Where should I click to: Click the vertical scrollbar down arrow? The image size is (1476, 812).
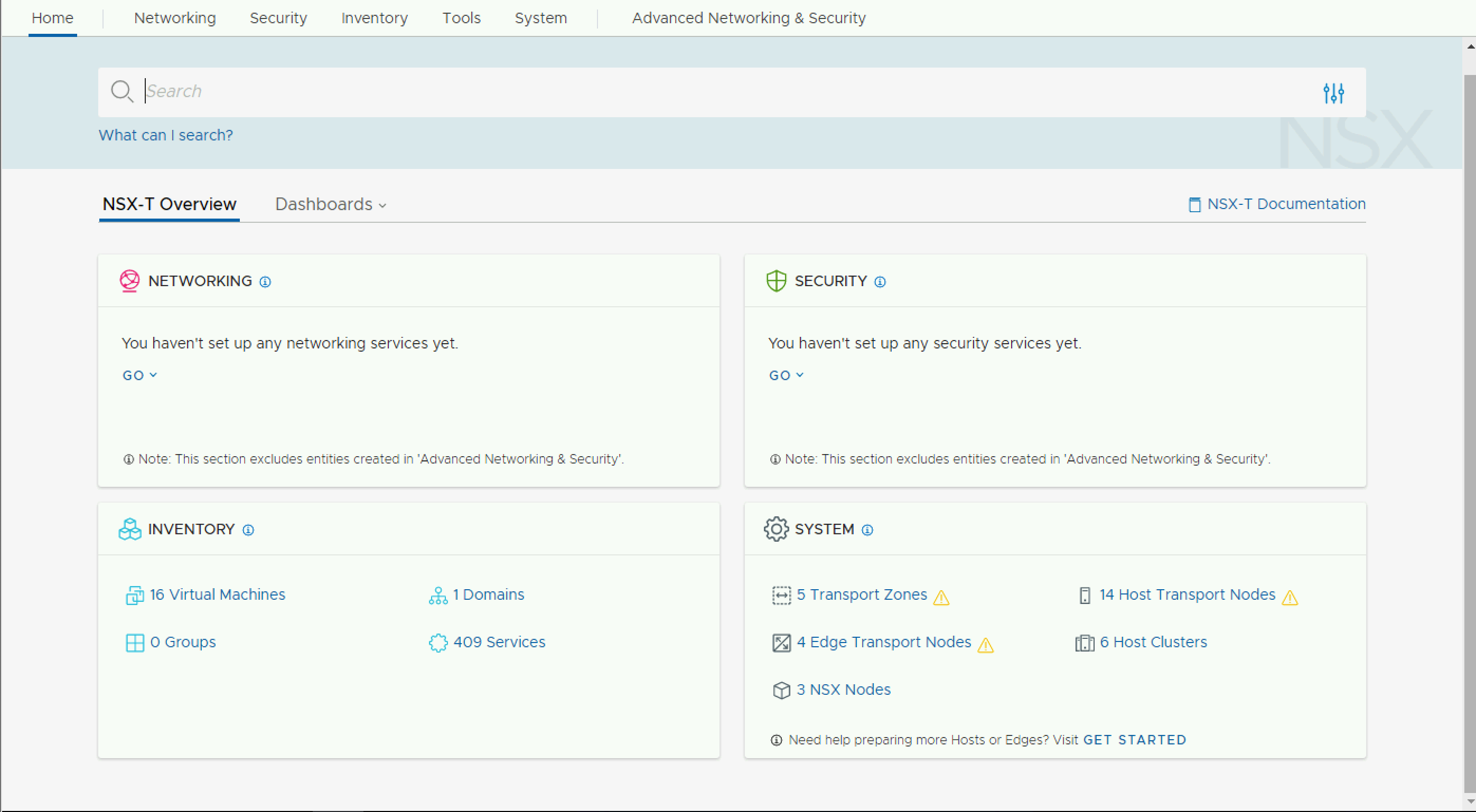coord(1470,800)
